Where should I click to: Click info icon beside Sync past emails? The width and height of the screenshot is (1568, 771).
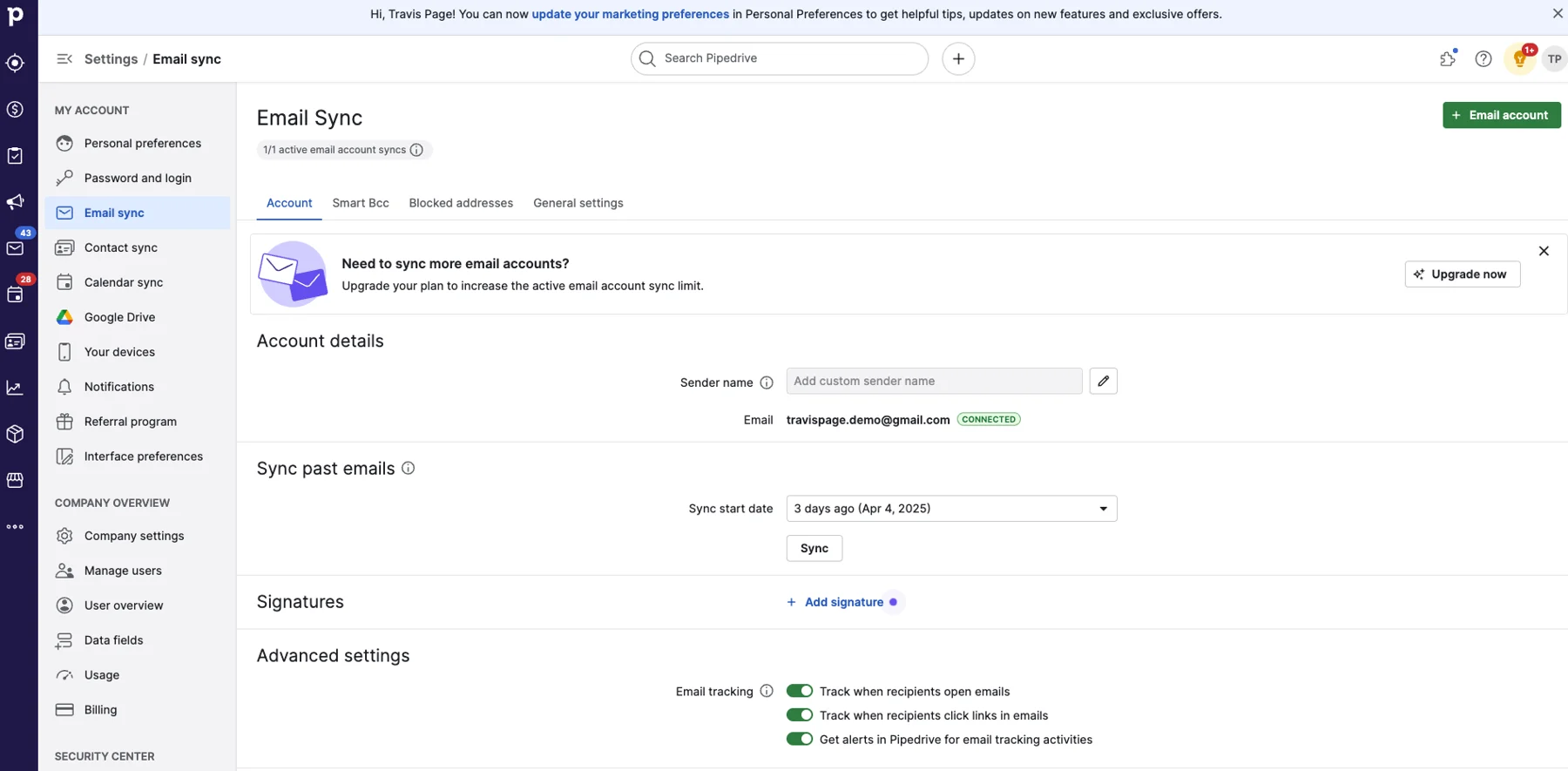[408, 468]
